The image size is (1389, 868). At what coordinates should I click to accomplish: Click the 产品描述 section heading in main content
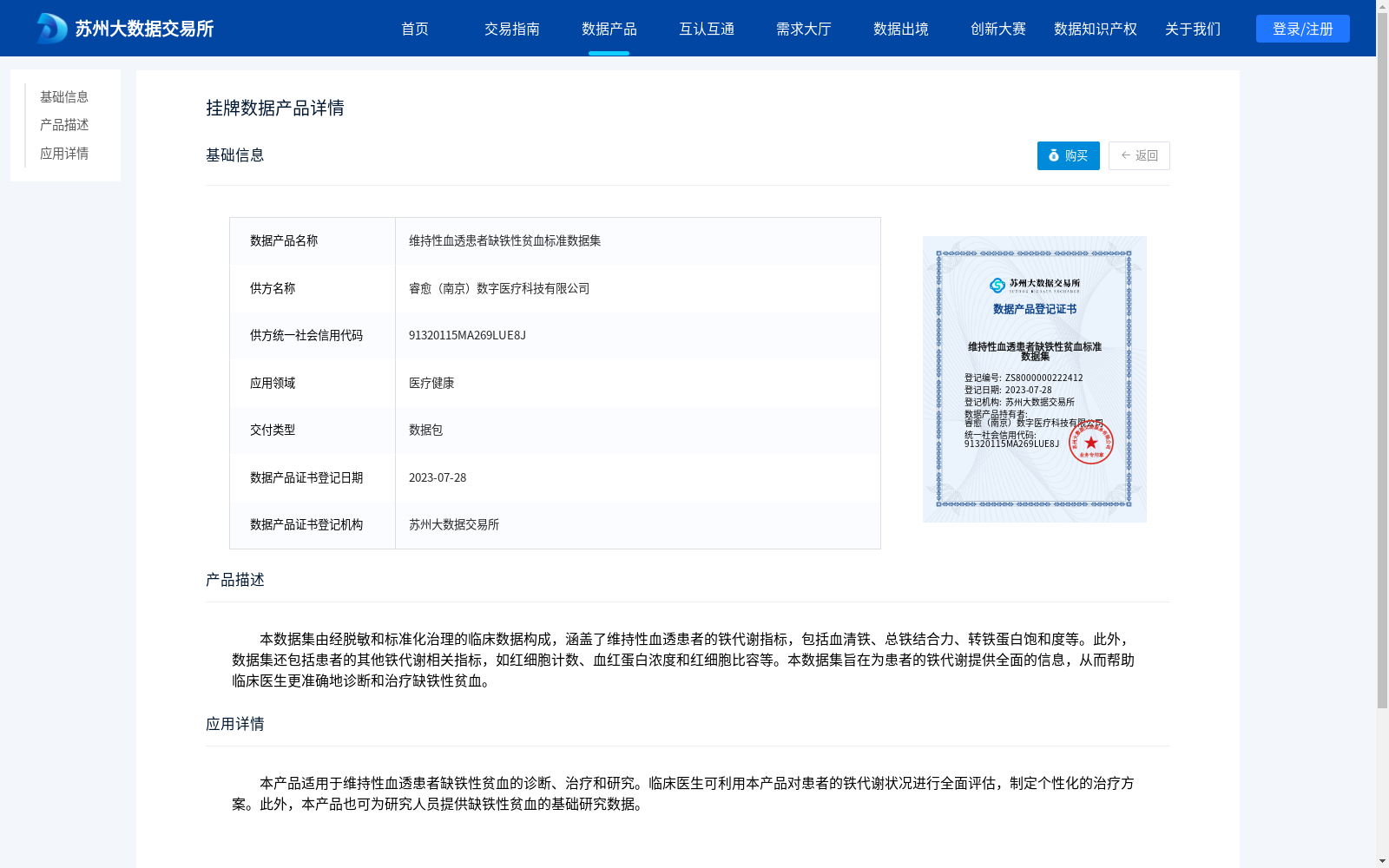pyautogui.click(x=235, y=580)
